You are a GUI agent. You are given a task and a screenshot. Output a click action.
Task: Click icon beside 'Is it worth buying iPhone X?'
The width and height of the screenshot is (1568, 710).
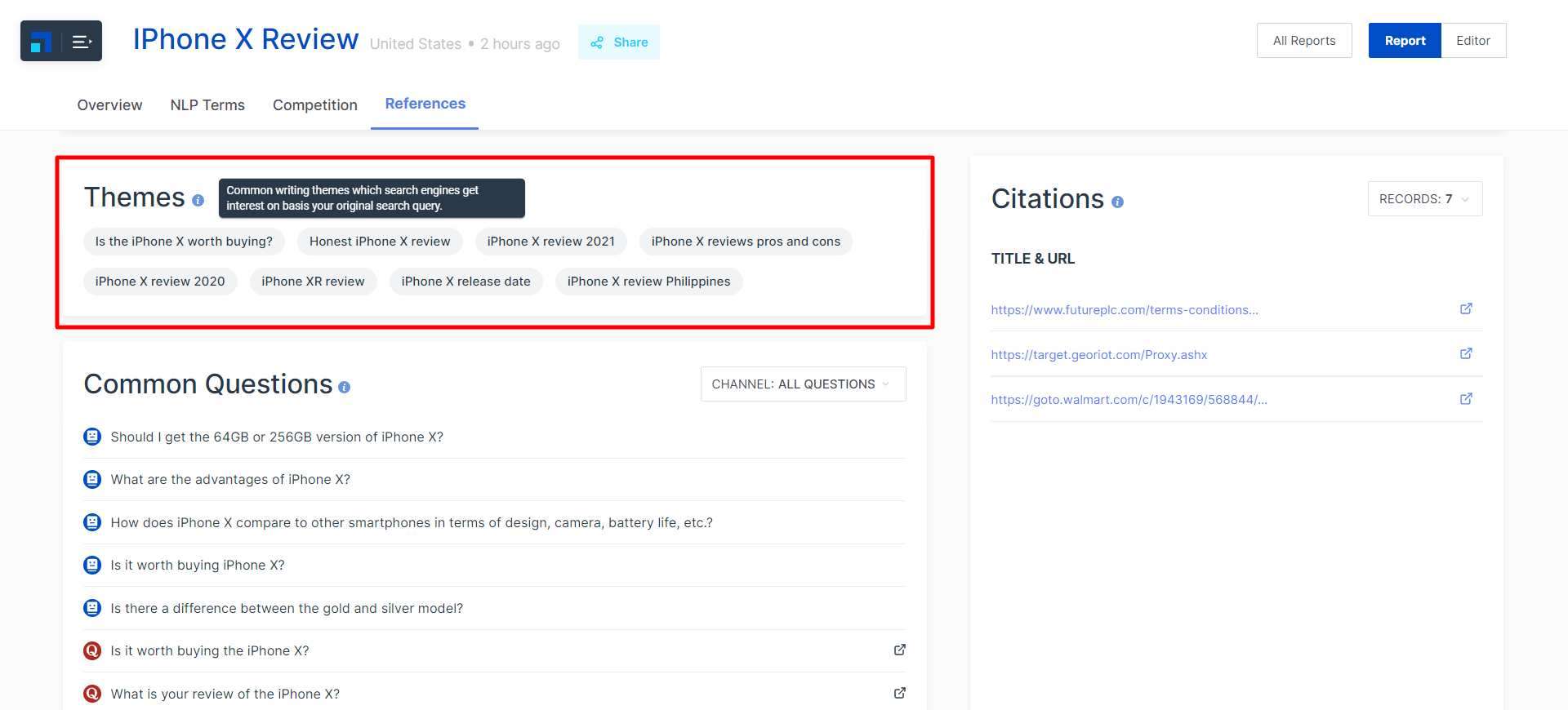tap(92, 565)
